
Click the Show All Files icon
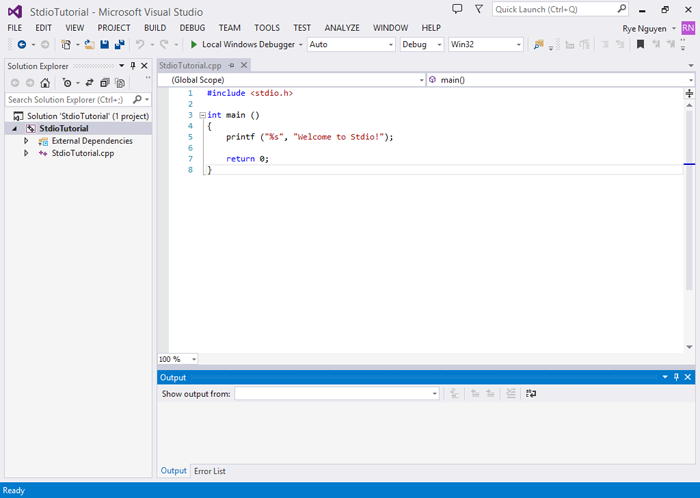[x=120, y=83]
